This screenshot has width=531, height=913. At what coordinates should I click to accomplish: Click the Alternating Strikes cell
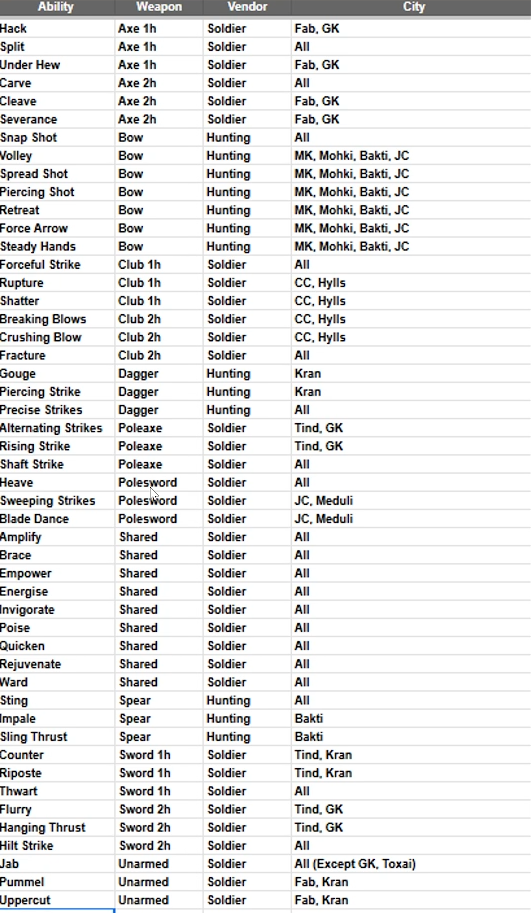56,428
